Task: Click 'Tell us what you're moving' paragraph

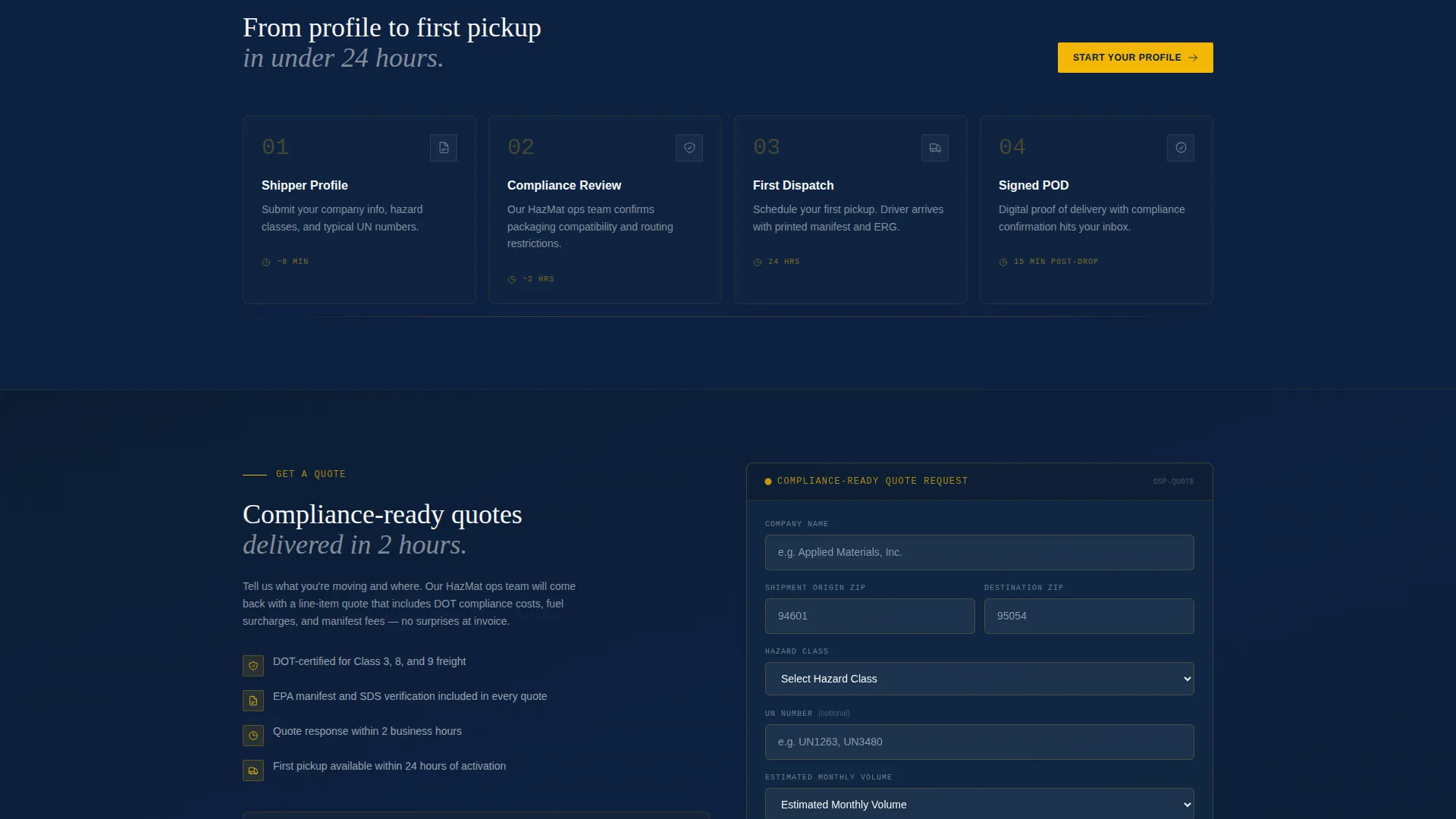Action: coord(409,604)
